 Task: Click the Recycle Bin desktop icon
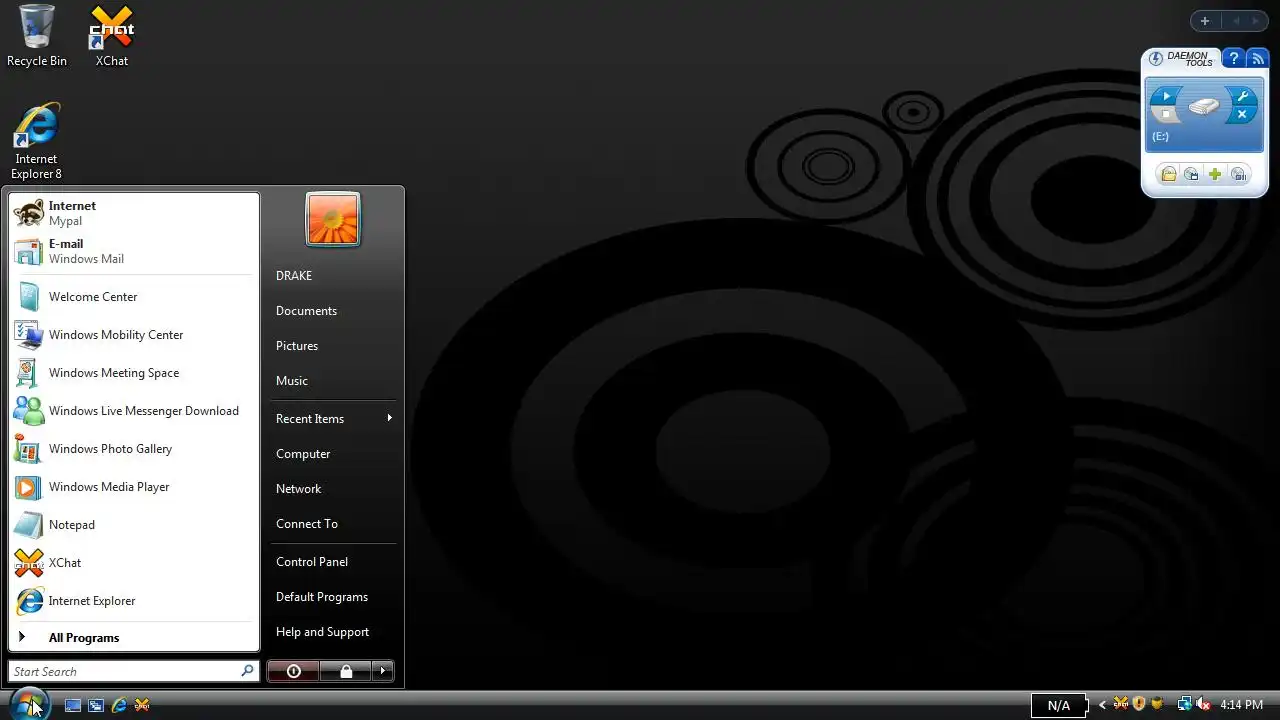coord(37,36)
